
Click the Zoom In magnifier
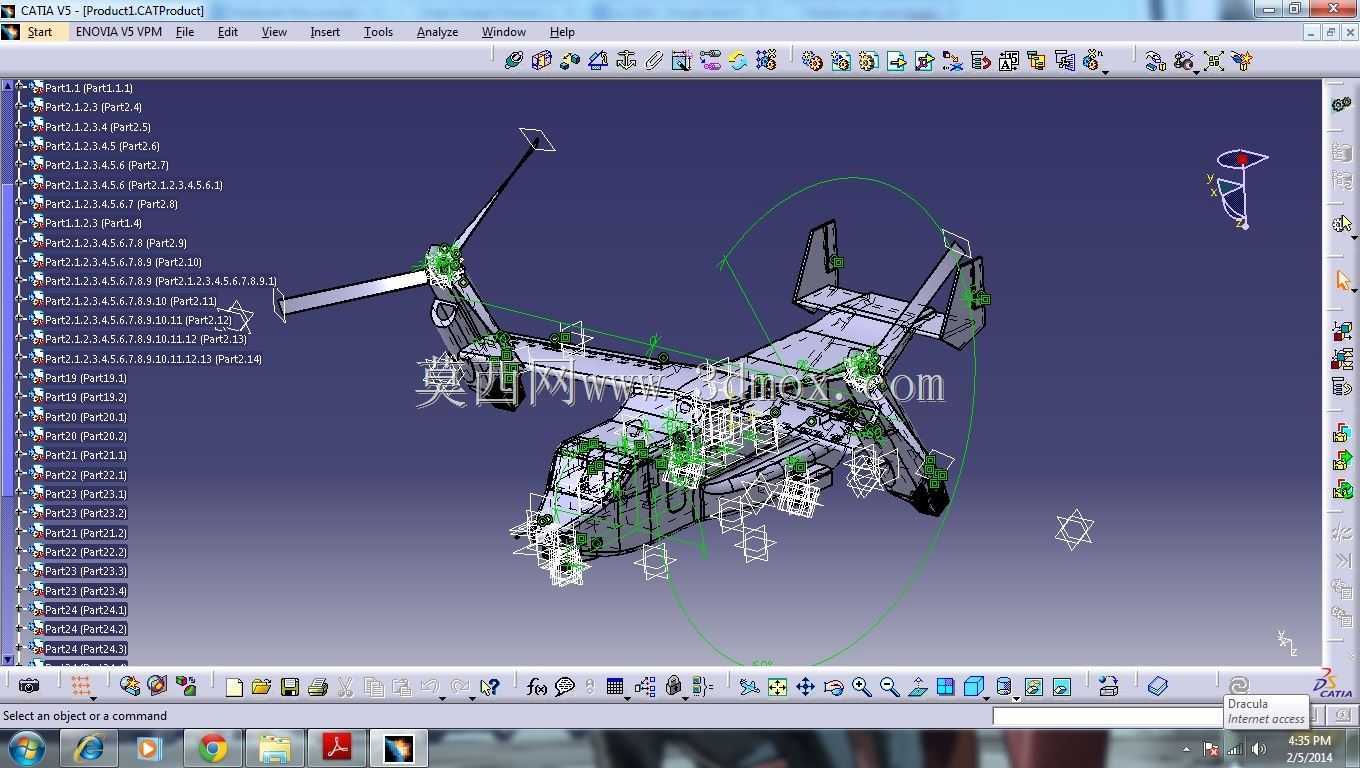861,687
